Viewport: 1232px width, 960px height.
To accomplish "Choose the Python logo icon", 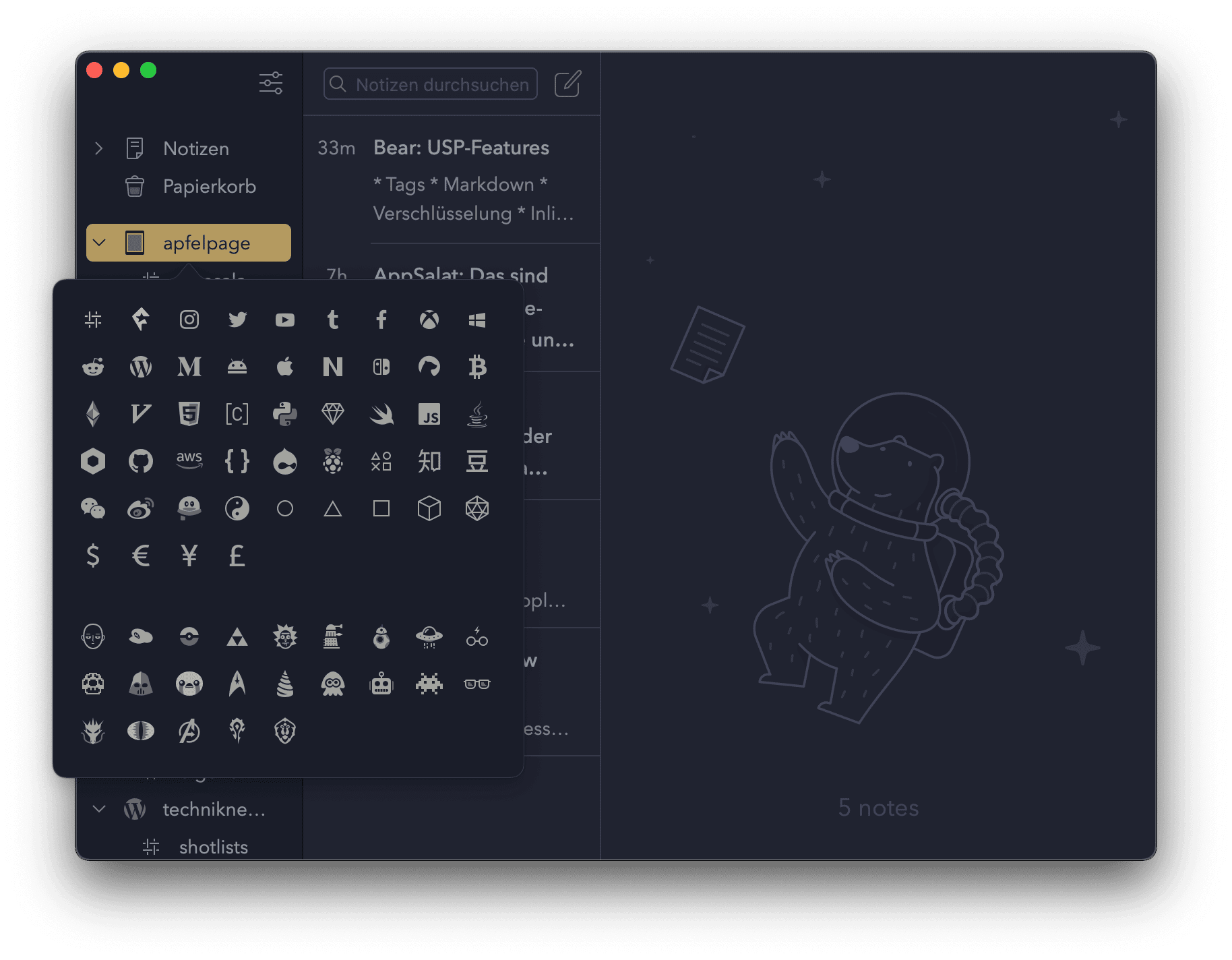I will tap(285, 414).
